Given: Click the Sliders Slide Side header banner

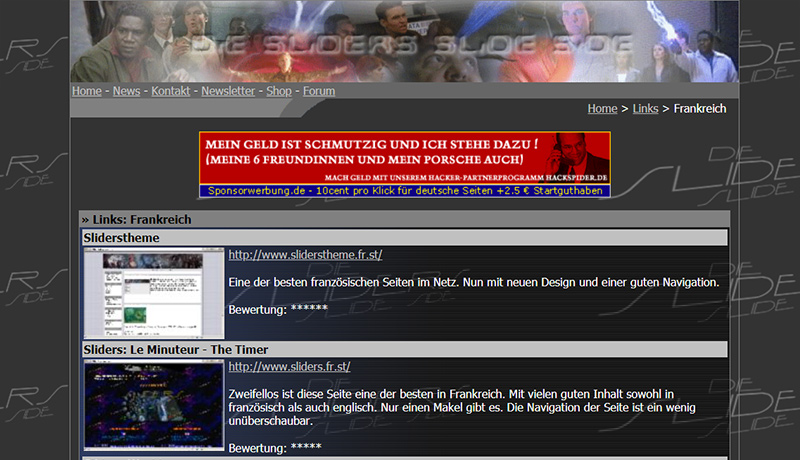Looking at the screenshot, I should [405, 41].
